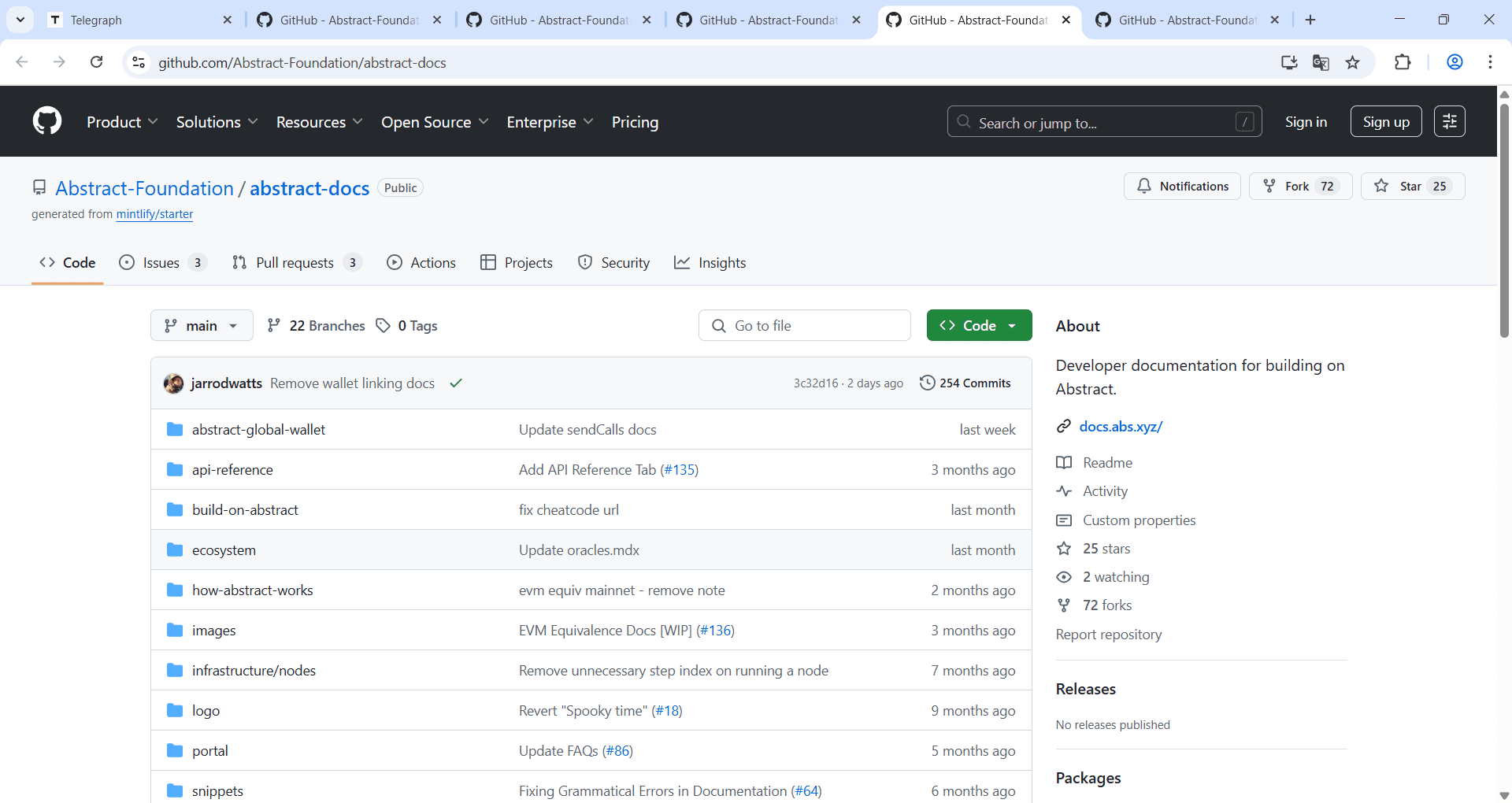Screen dimensions: 1512x803
Task: Close the Telegraph browser tab
Action: [228, 20]
